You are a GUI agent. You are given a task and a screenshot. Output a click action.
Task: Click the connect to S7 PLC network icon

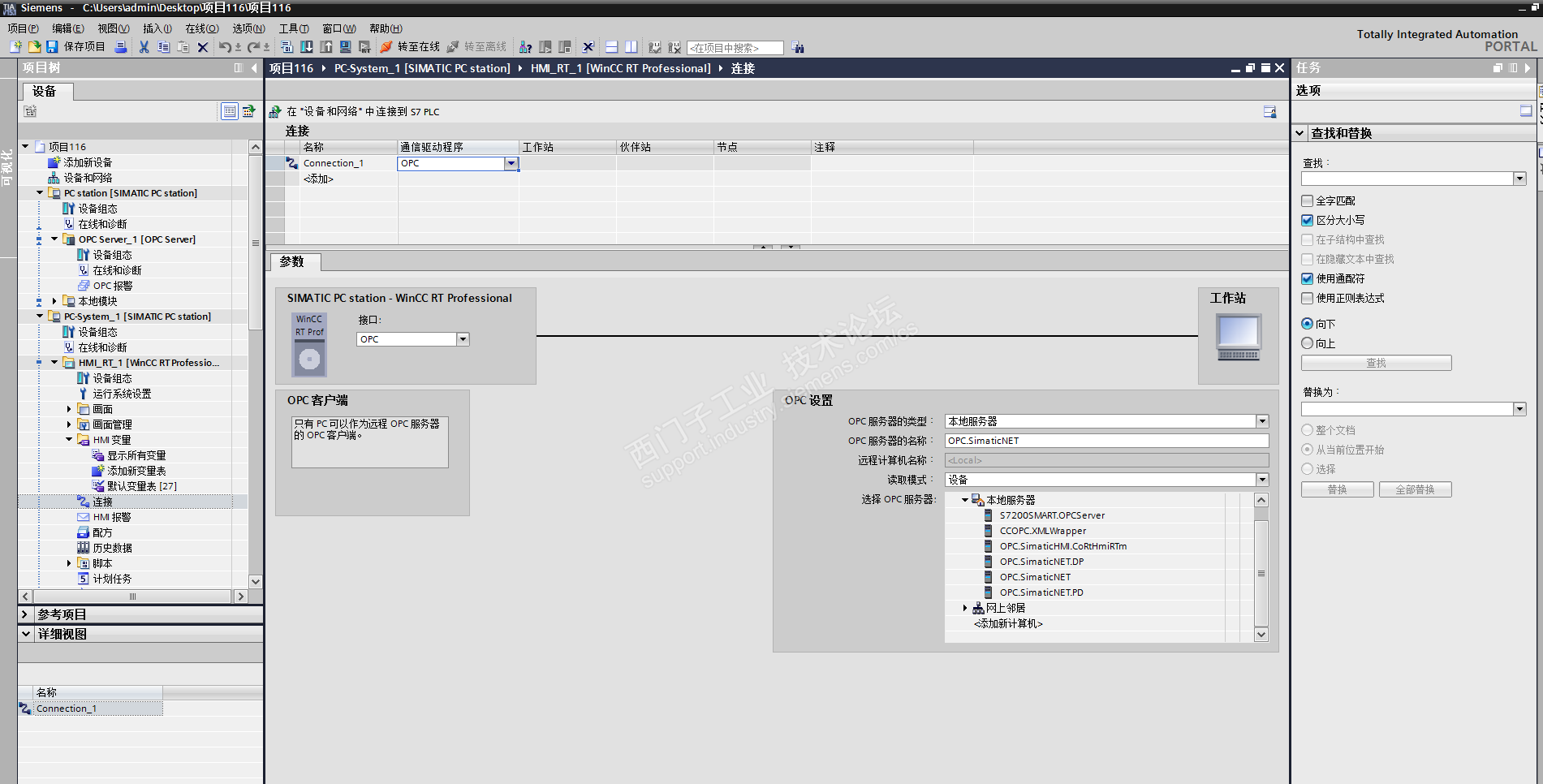275,112
